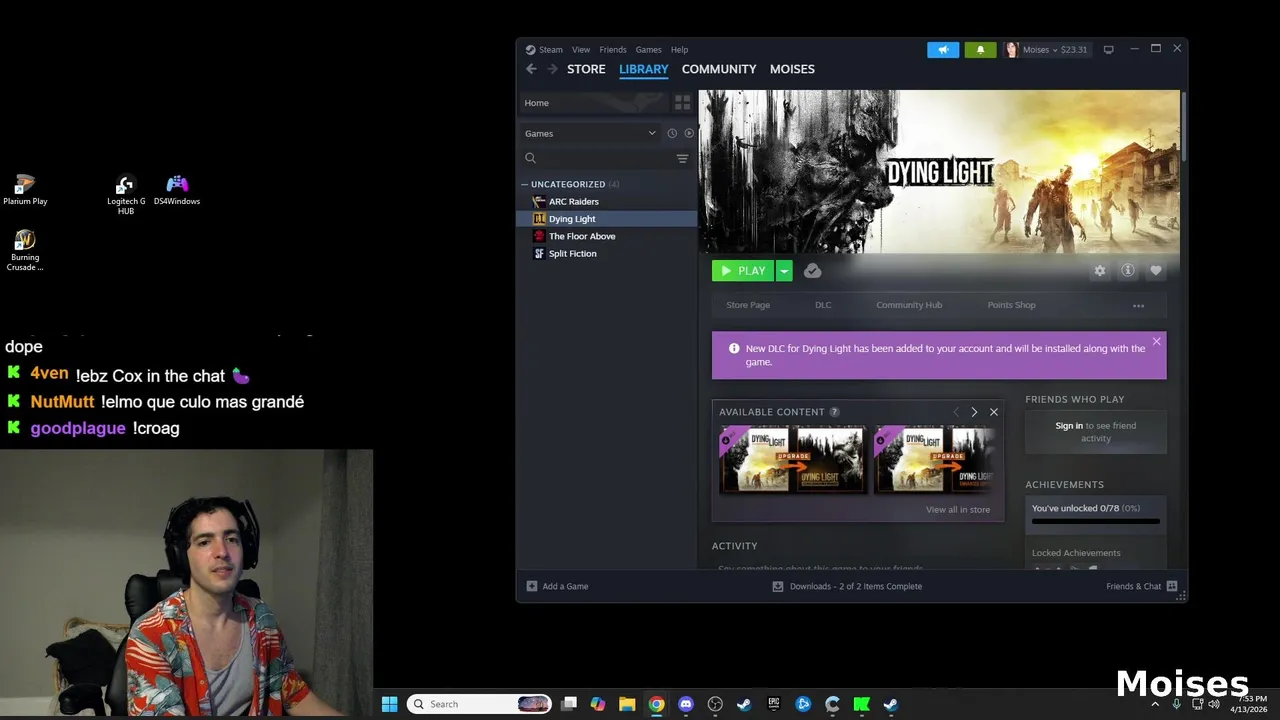This screenshot has height=720, width=1280.
Task: Open DS4Windows desktop shortcut
Action: click(x=177, y=190)
